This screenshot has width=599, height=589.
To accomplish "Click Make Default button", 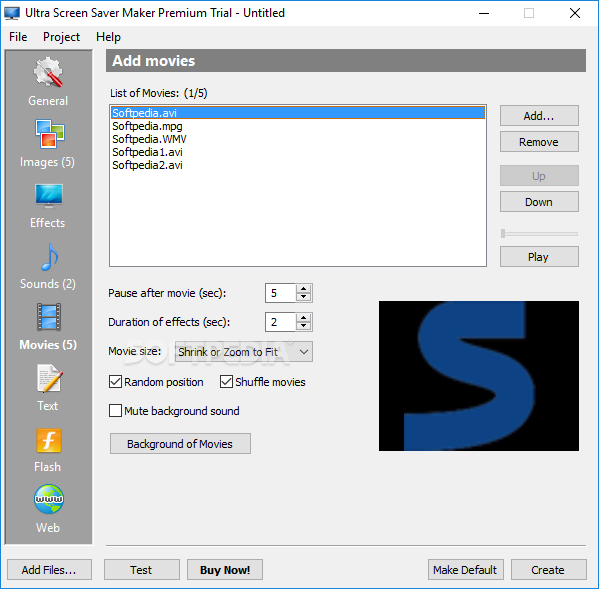I will click(x=466, y=570).
